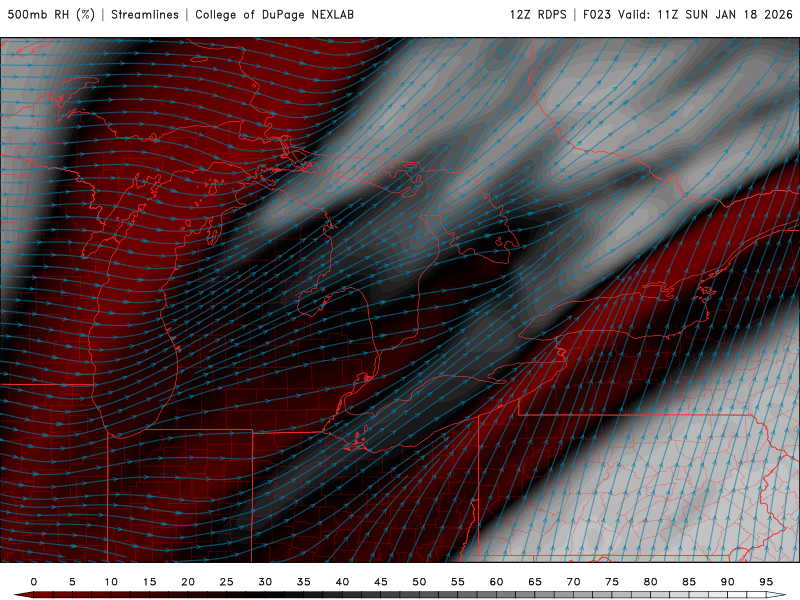This screenshot has width=800, height=600.
Task: Click the "500mb RH (%)" title text
Action: [51, 14]
